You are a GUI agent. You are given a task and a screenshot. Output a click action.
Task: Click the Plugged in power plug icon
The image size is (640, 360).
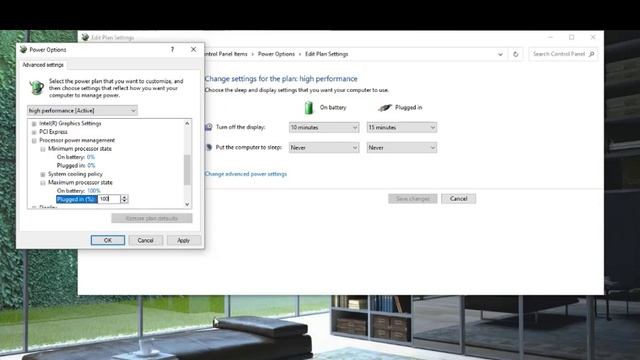[384, 108]
